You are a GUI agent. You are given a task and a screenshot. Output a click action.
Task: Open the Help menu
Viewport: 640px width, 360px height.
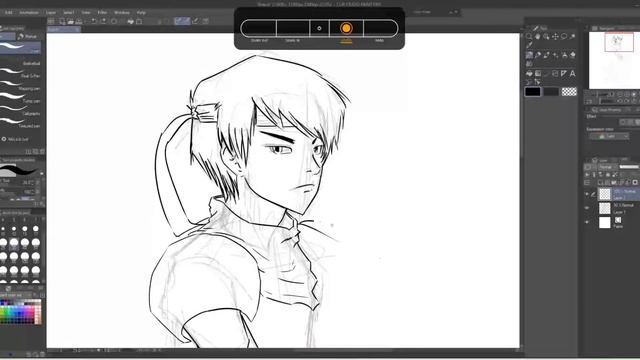coord(141,13)
